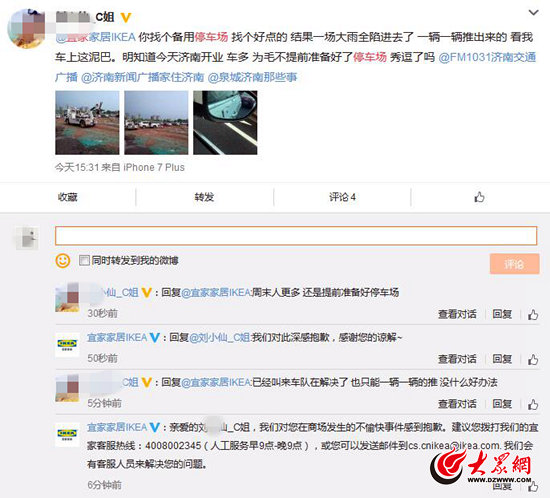This screenshot has width=550, height=498.
Task: Like the 30秒前 comment
Action: (533, 315)
